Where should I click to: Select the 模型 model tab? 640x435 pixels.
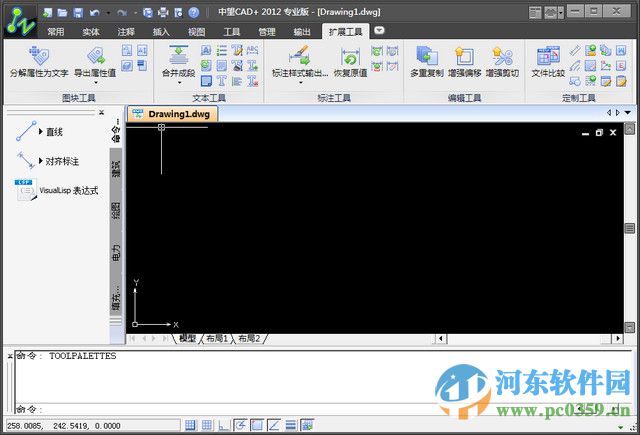(187, 338)
